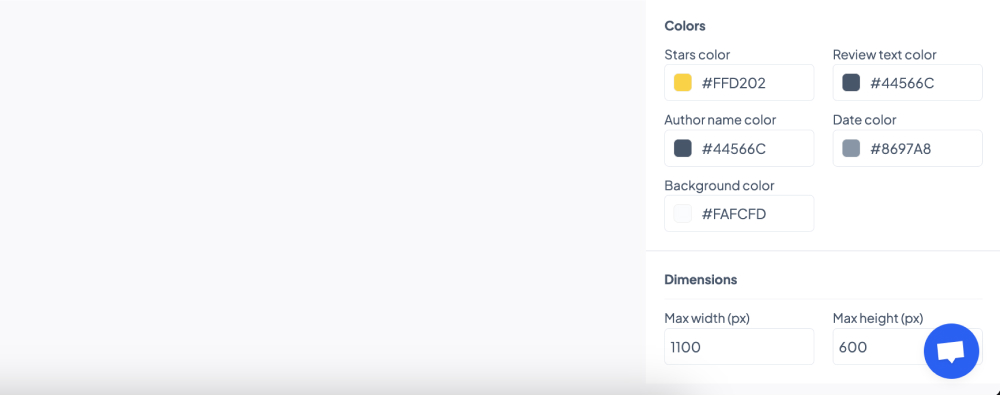
Task: Open the Background color swatch
Action: 682,214
